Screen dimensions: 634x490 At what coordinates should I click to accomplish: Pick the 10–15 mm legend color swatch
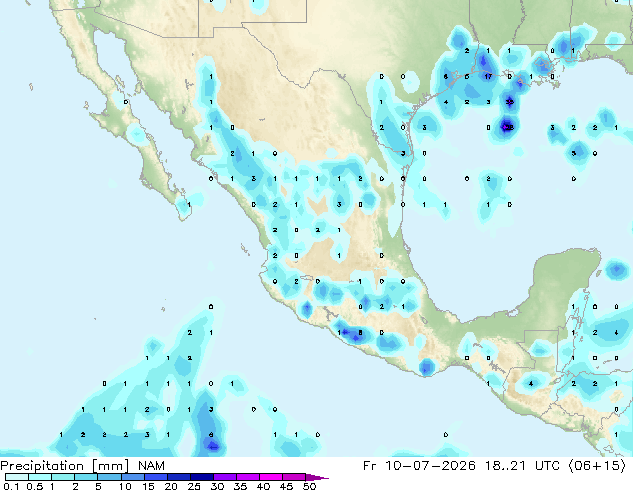coord(133,477)
